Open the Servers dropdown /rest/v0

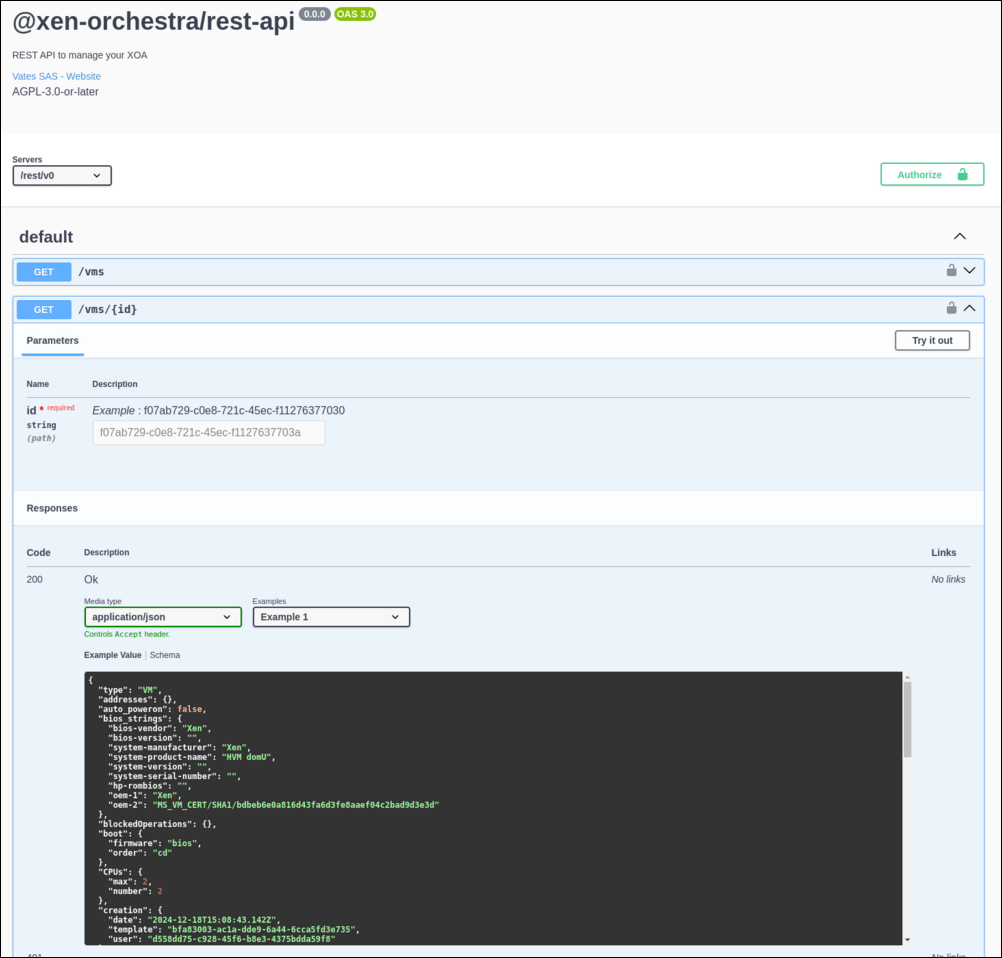[x=62, y=176]
